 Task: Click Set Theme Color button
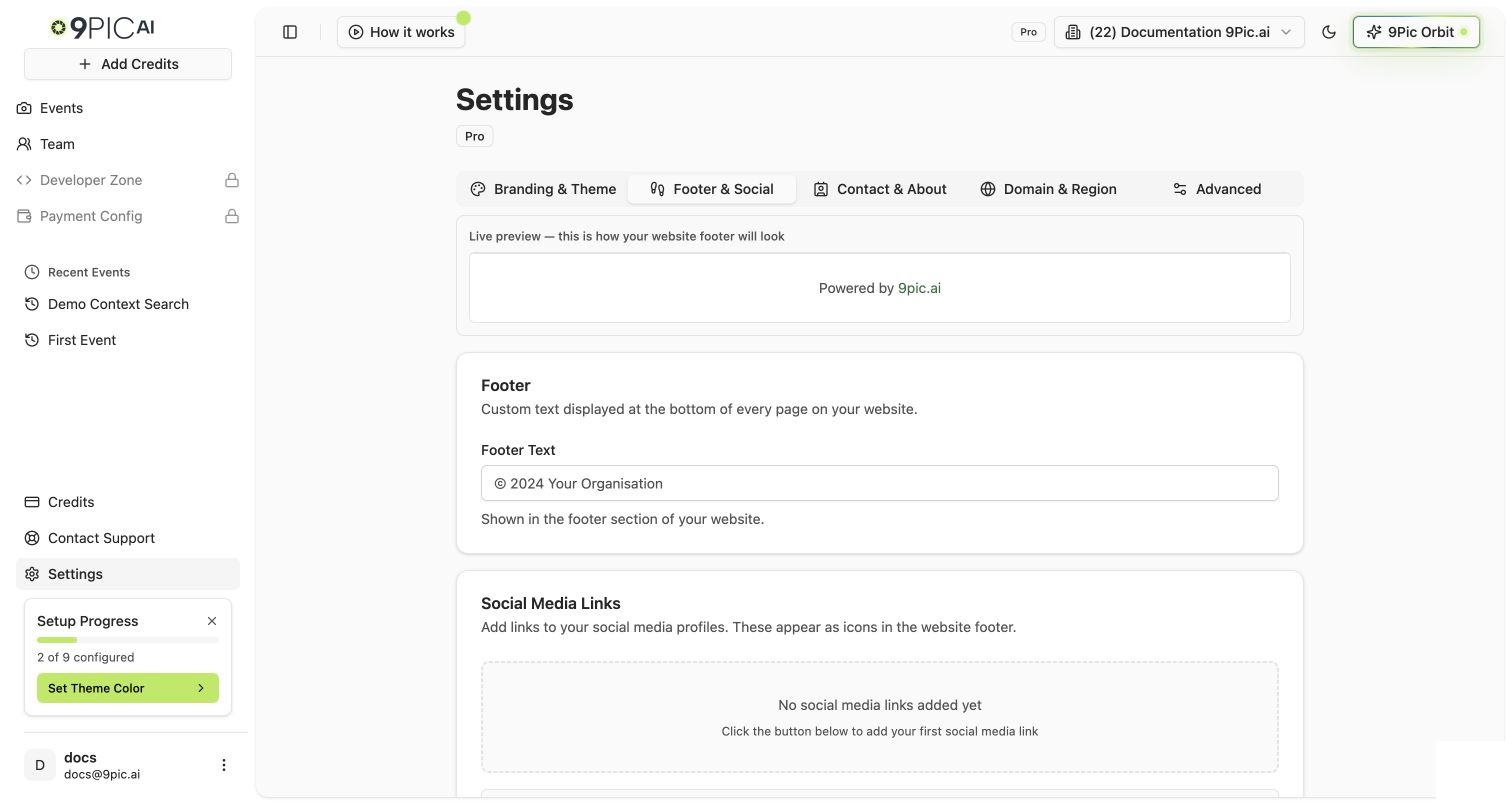[x=128, y=688]
